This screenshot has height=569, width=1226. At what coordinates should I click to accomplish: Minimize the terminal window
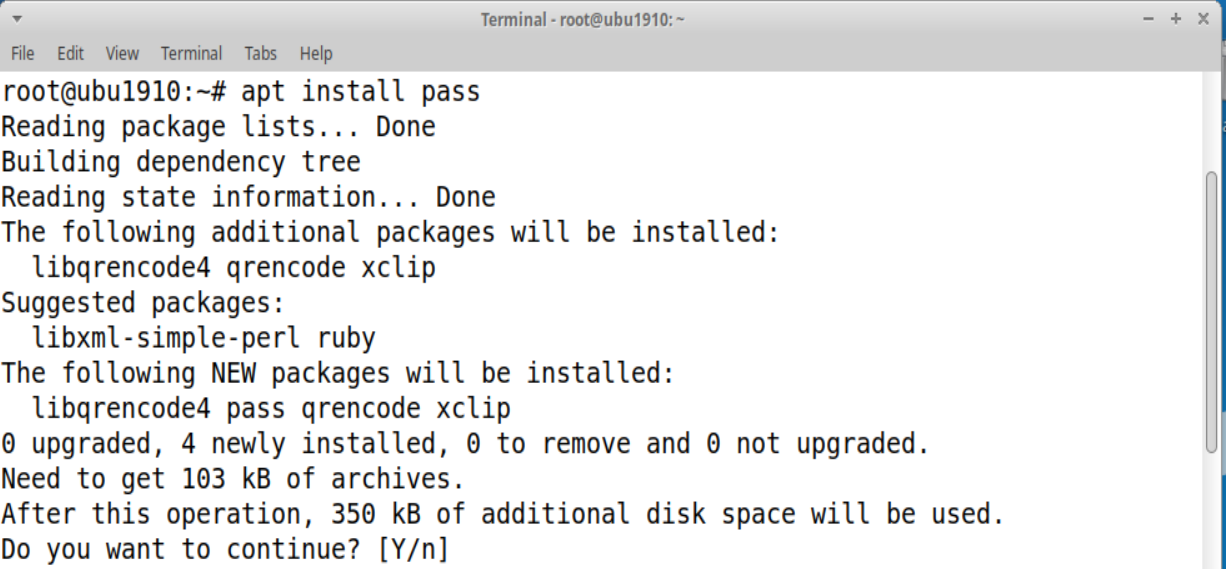pos(1149,19)
